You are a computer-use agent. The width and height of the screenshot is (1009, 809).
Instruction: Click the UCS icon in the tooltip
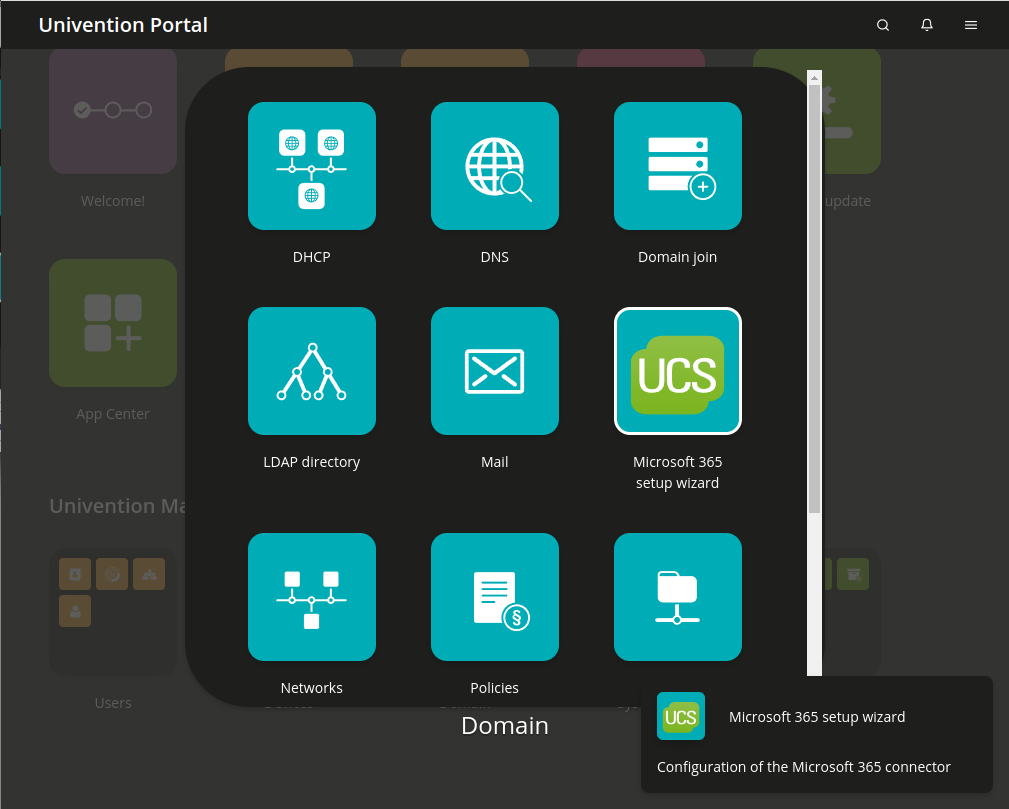[681, 716]
